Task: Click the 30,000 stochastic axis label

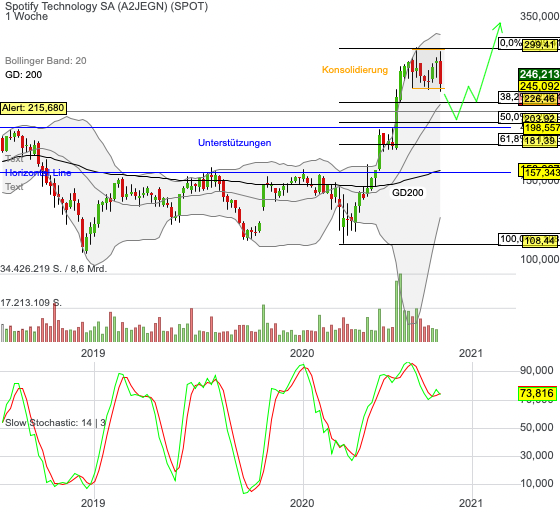Action: 537,455
